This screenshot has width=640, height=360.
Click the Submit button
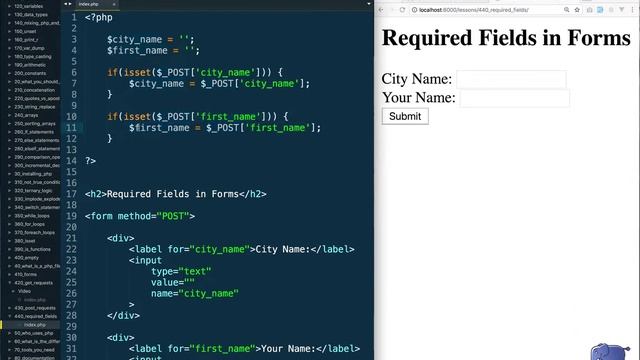[x=405, y=116]
